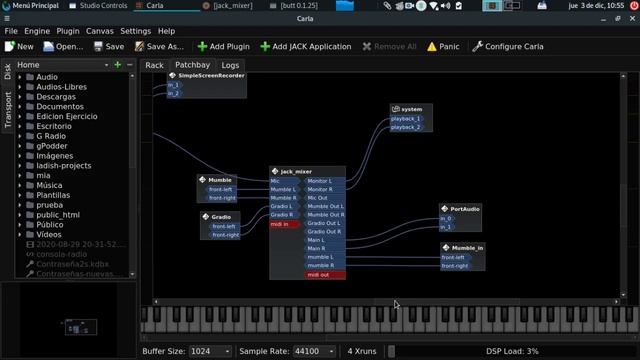The height and width of the screenshot is (360, 640).
Task: Click the volume icon in the system tray
Action: 446,6
